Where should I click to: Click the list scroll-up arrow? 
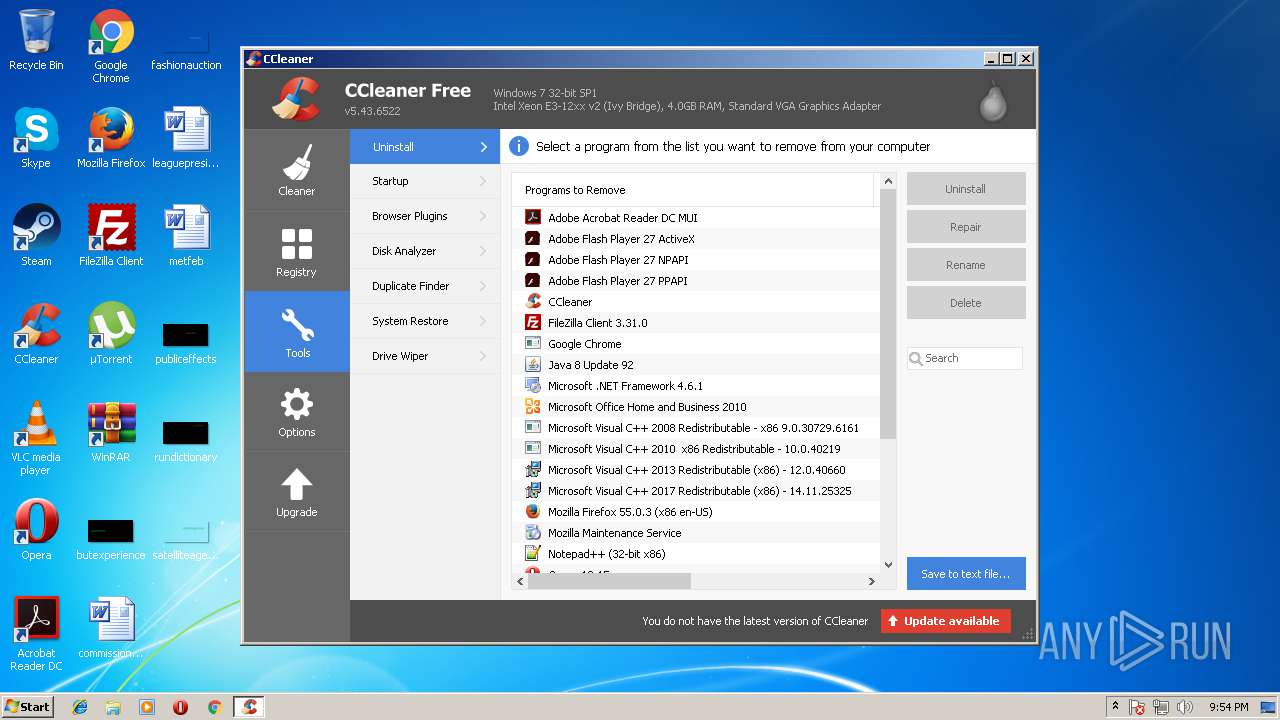[x=888, y=181]
